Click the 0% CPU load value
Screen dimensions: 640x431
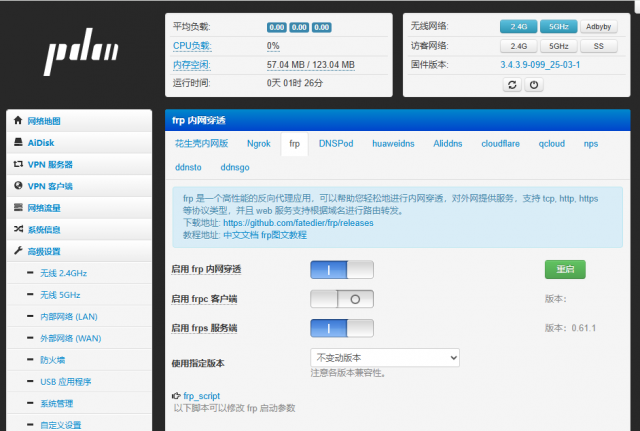click(273, 46)
